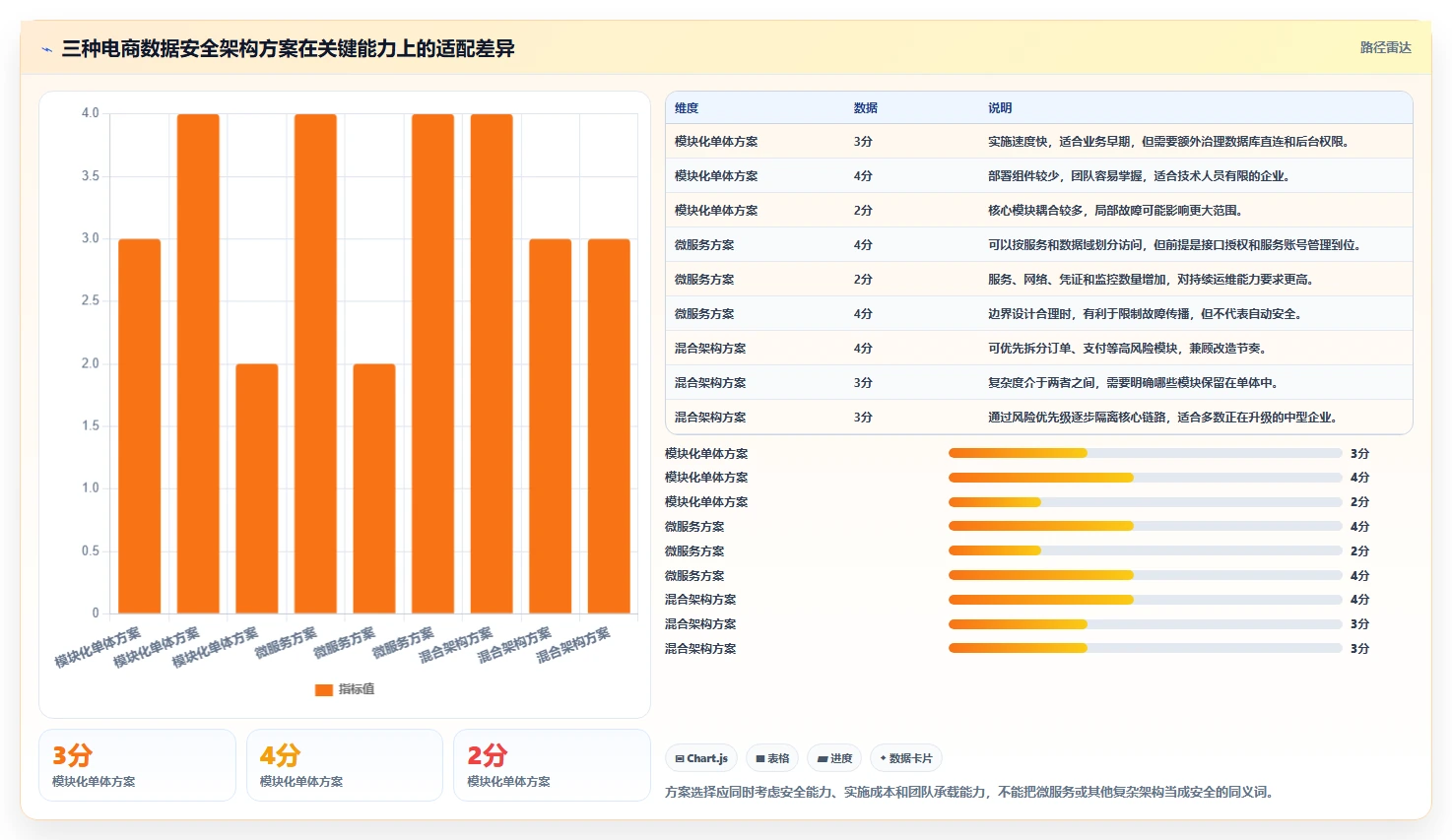Click the 混合架构方案 cell in the 复杂度介于两者之间 row

tap(710, 383)
